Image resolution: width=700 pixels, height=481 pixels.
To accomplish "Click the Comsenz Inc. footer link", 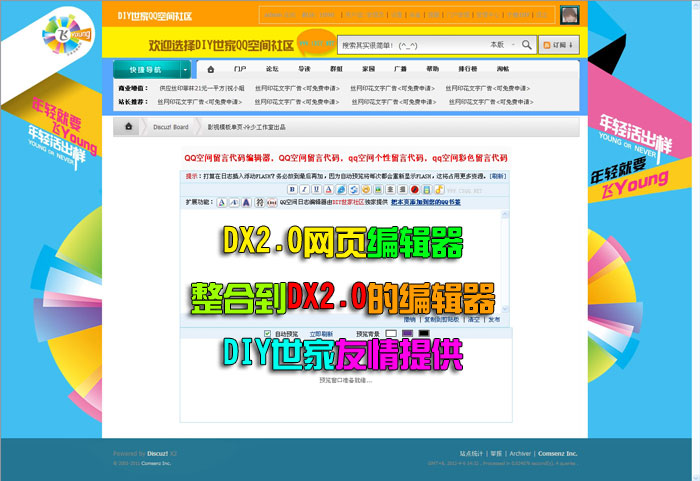I will pos(558,453).
